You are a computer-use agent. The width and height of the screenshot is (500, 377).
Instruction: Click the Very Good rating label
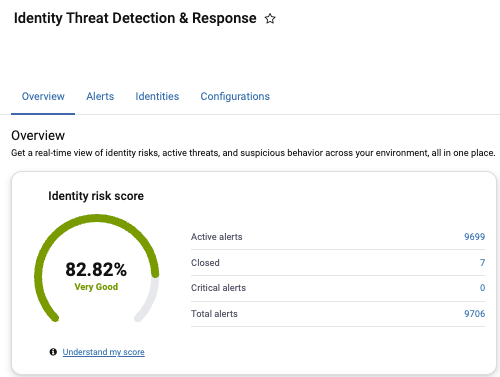tap(96, 287)
